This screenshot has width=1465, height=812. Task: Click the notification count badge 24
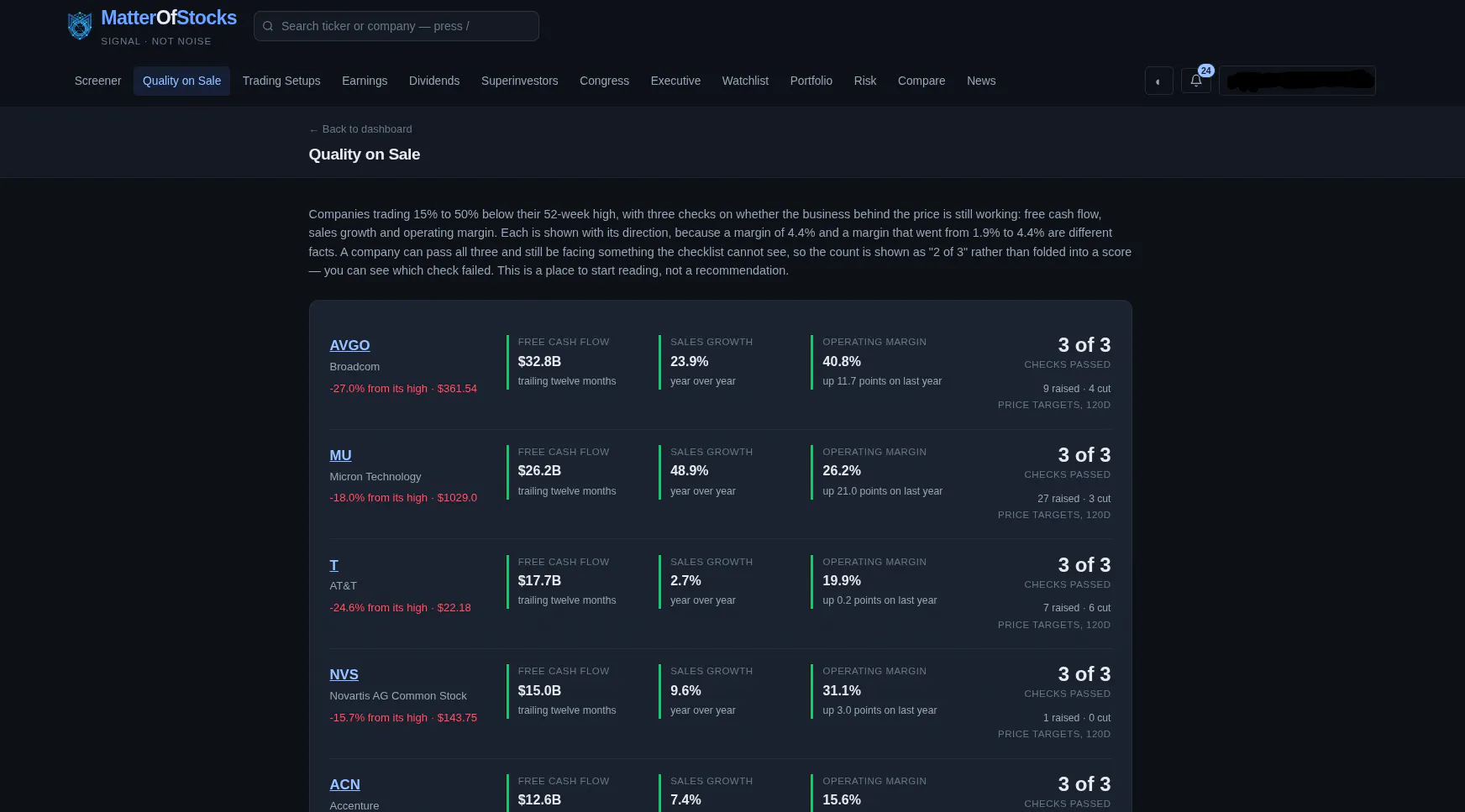1205,71
